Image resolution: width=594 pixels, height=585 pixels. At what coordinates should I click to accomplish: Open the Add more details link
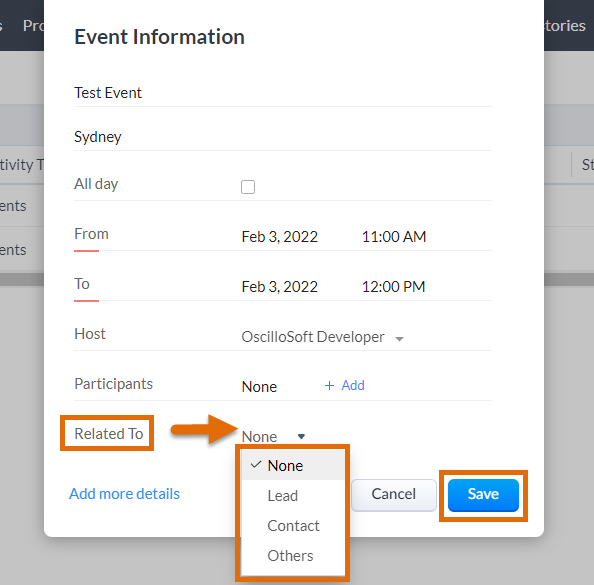(124, 494)
